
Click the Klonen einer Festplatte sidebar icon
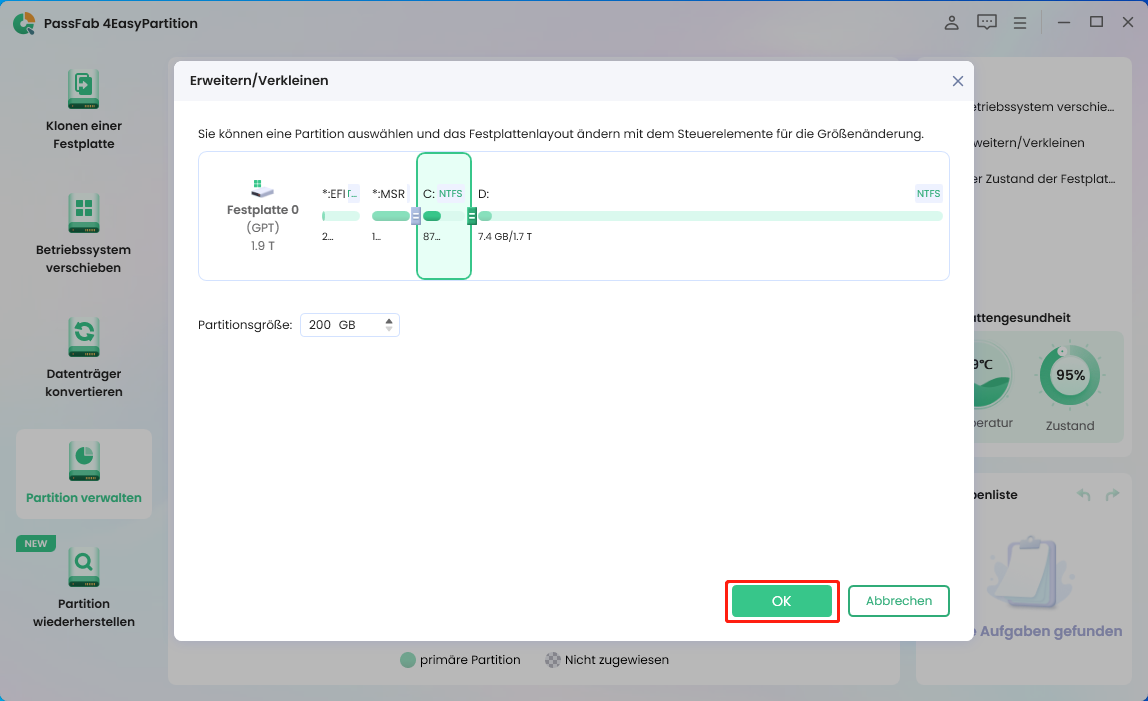(x=84, y=89)
